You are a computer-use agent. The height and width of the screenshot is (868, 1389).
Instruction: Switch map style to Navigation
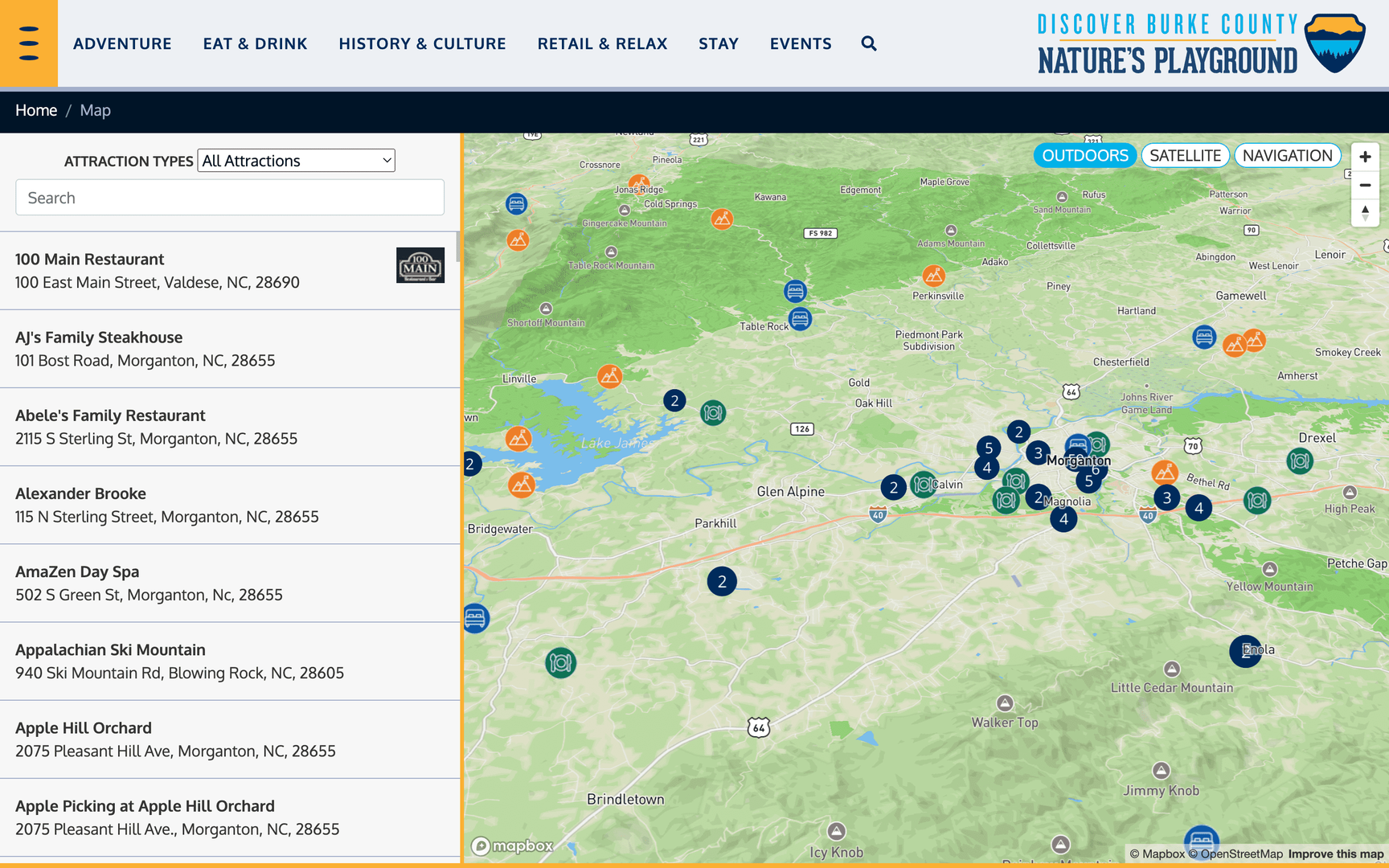click(x=1287, y=156)
